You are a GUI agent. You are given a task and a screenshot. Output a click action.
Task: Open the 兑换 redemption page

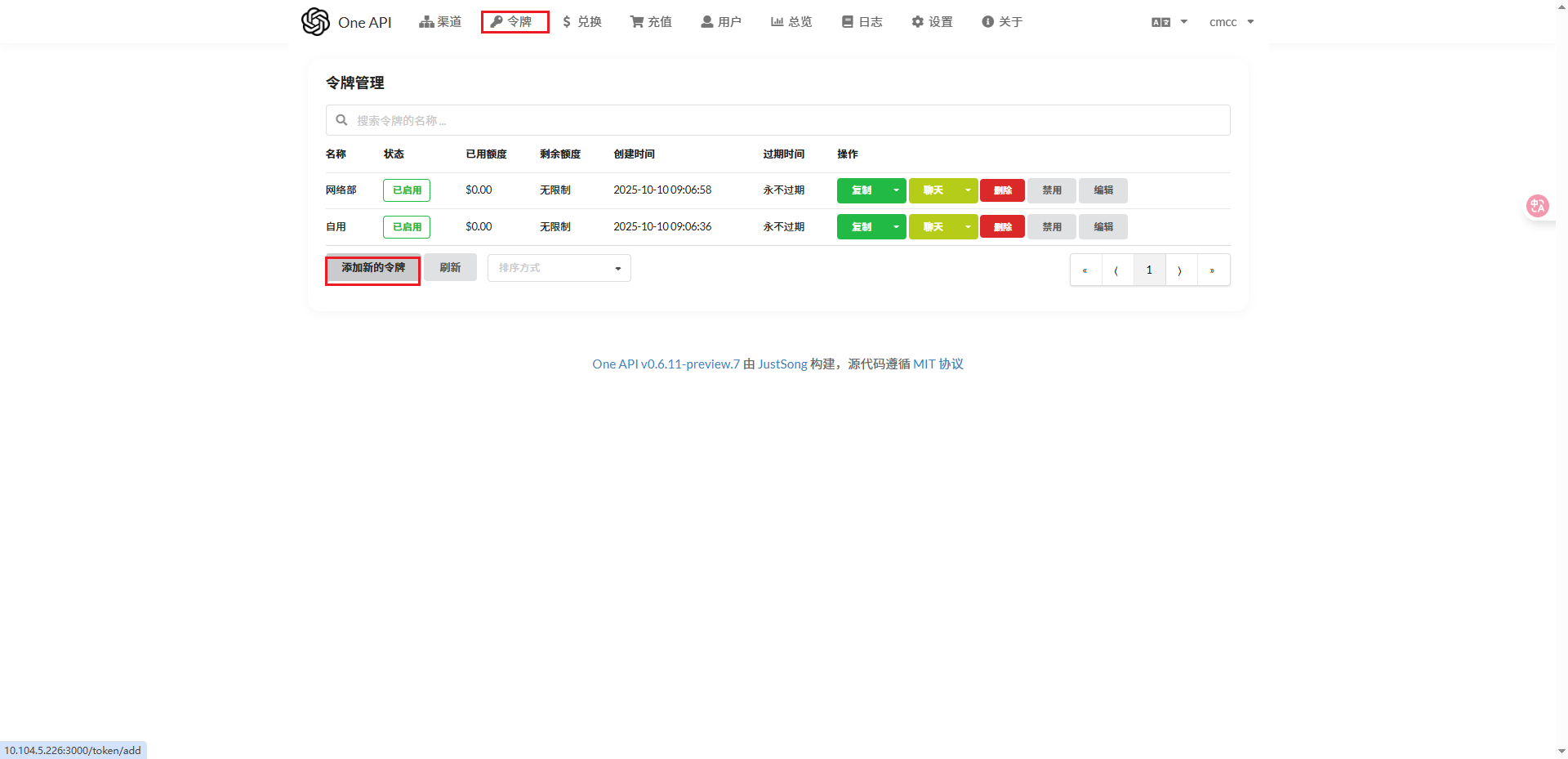[x=581, y=22]
